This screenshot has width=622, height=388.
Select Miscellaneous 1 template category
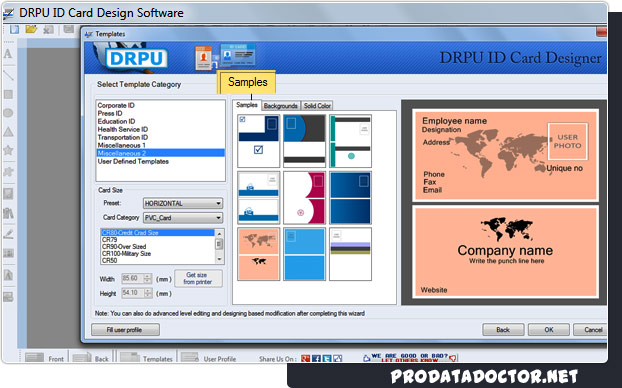point(121,145)
